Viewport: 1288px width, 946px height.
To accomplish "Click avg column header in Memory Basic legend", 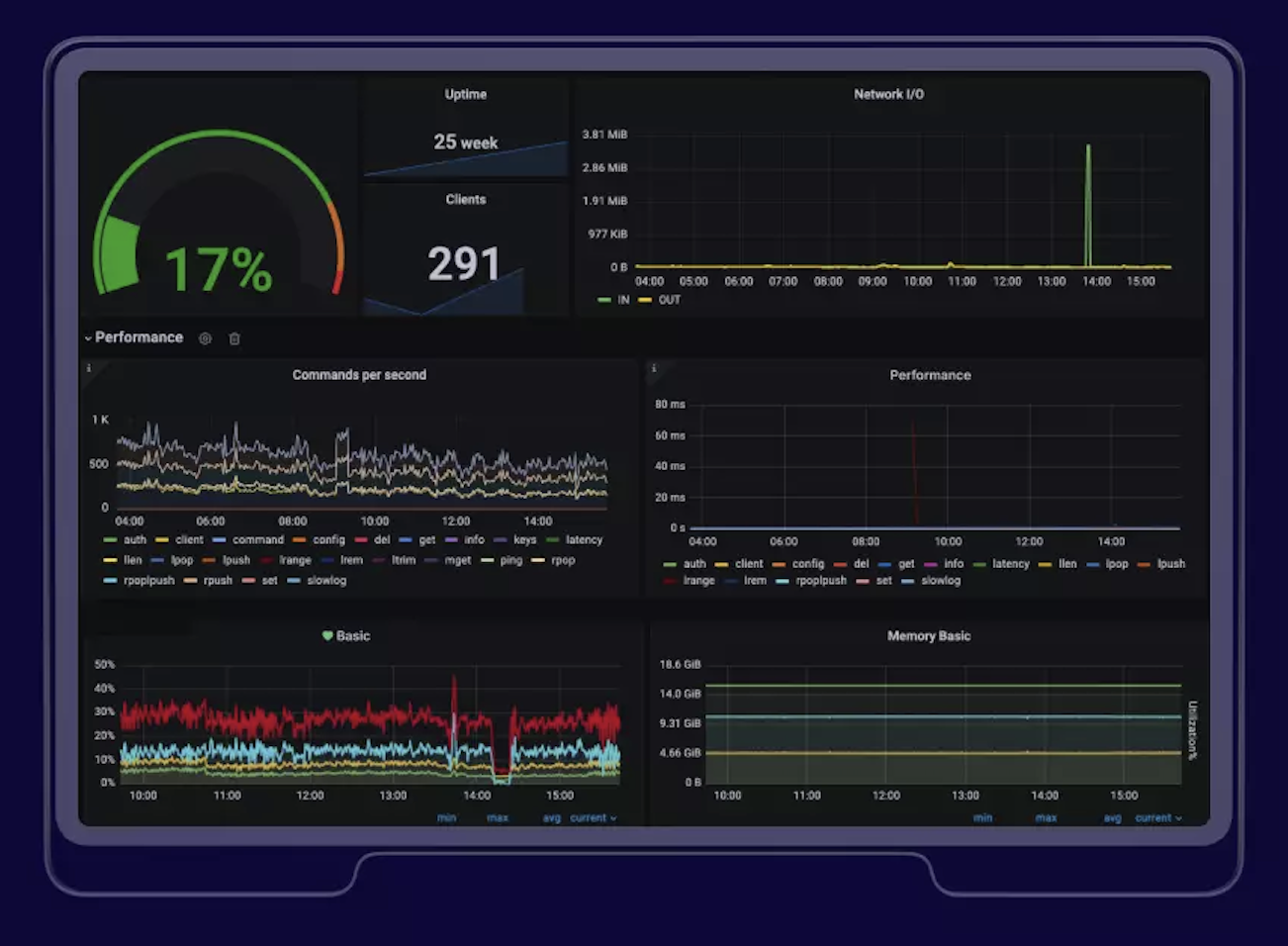I will [x=1113, y=818].
